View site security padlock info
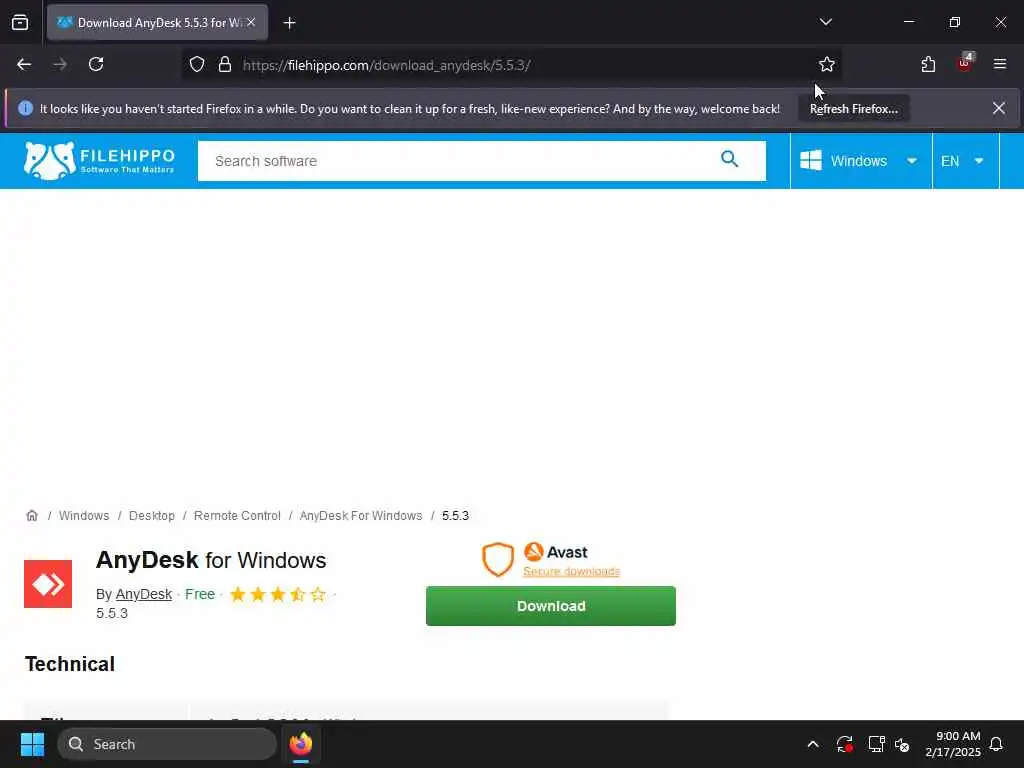The width and height of the screenshot is (1024, 768). 225,65
